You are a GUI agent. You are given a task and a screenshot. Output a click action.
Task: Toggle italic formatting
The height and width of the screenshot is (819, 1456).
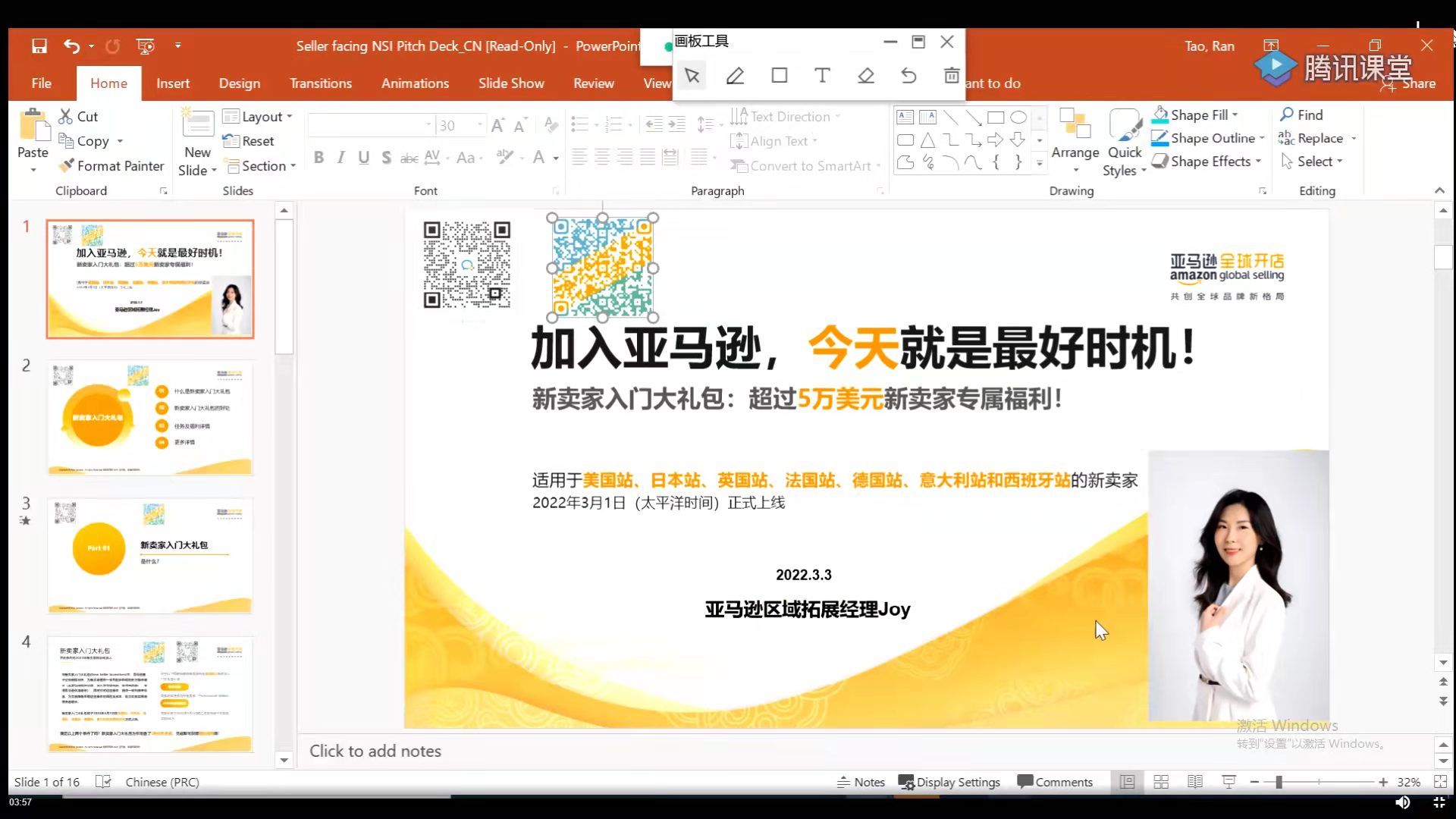point(340,157)
